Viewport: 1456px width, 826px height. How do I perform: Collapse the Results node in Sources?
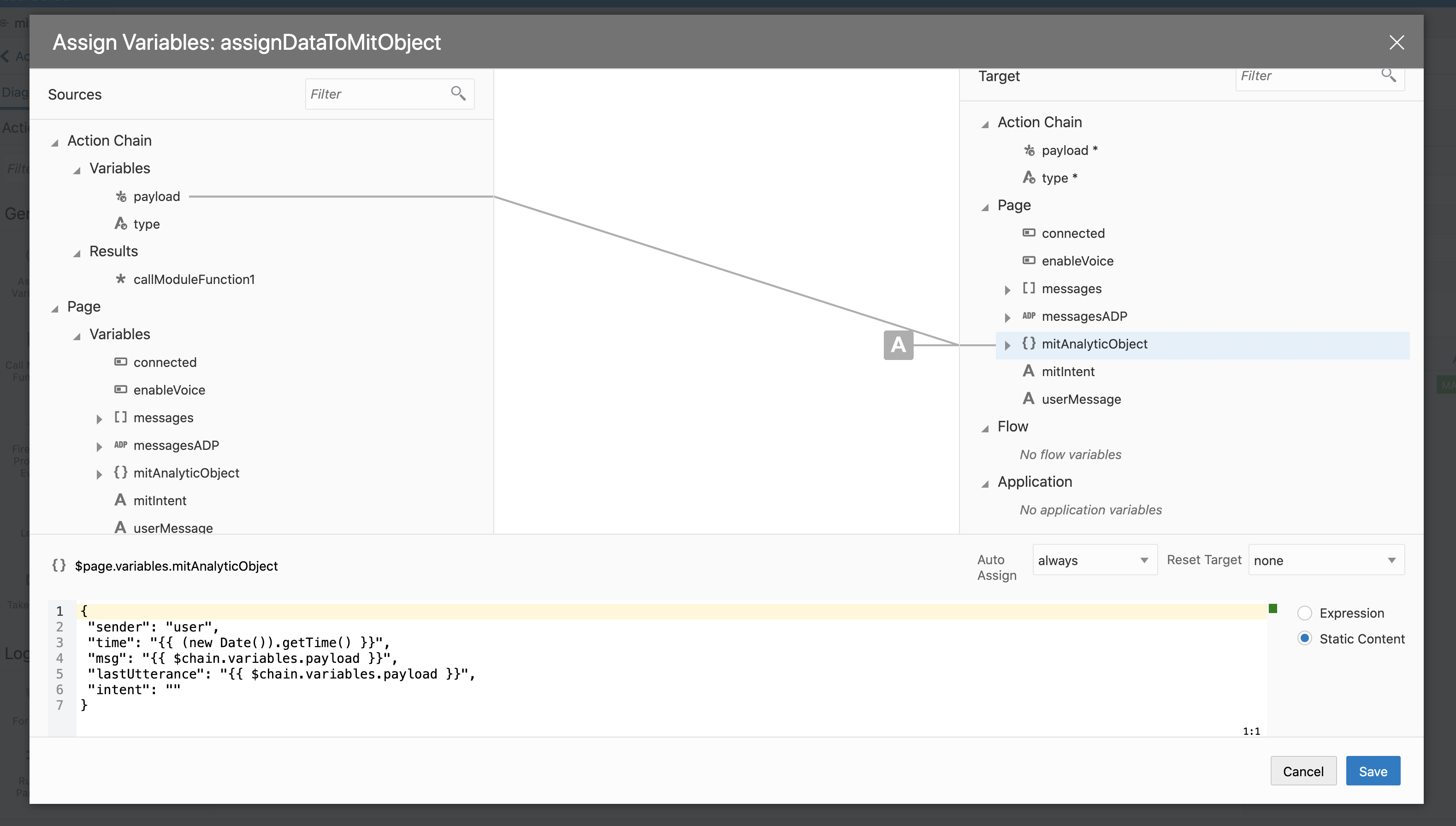77,253
